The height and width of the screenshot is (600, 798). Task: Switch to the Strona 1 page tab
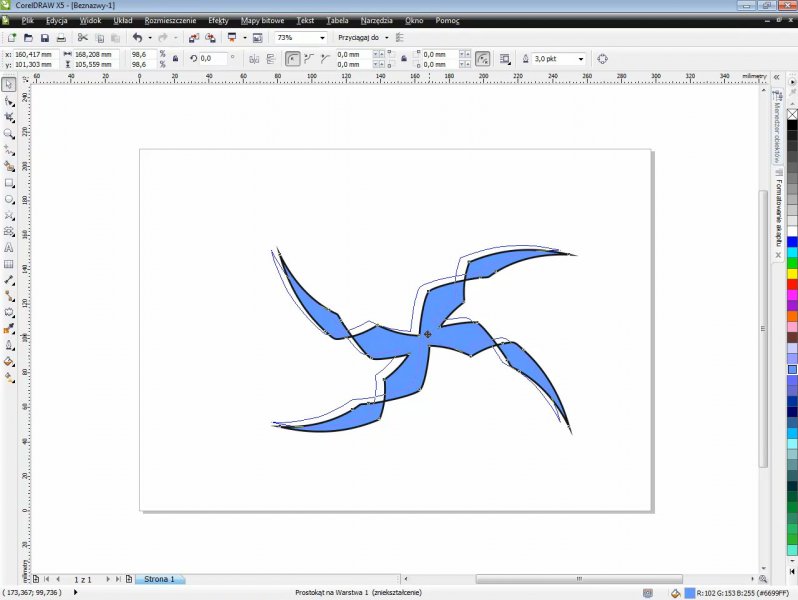[x=160, y=579]
